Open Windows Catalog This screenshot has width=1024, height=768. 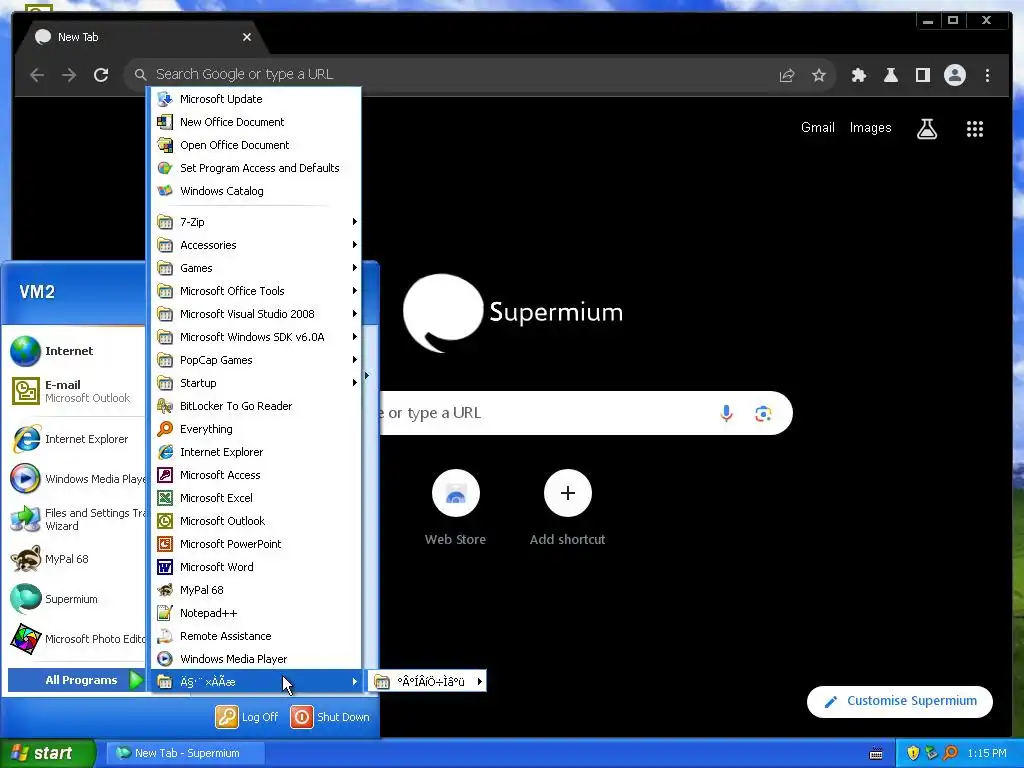[x=256, y=191]
